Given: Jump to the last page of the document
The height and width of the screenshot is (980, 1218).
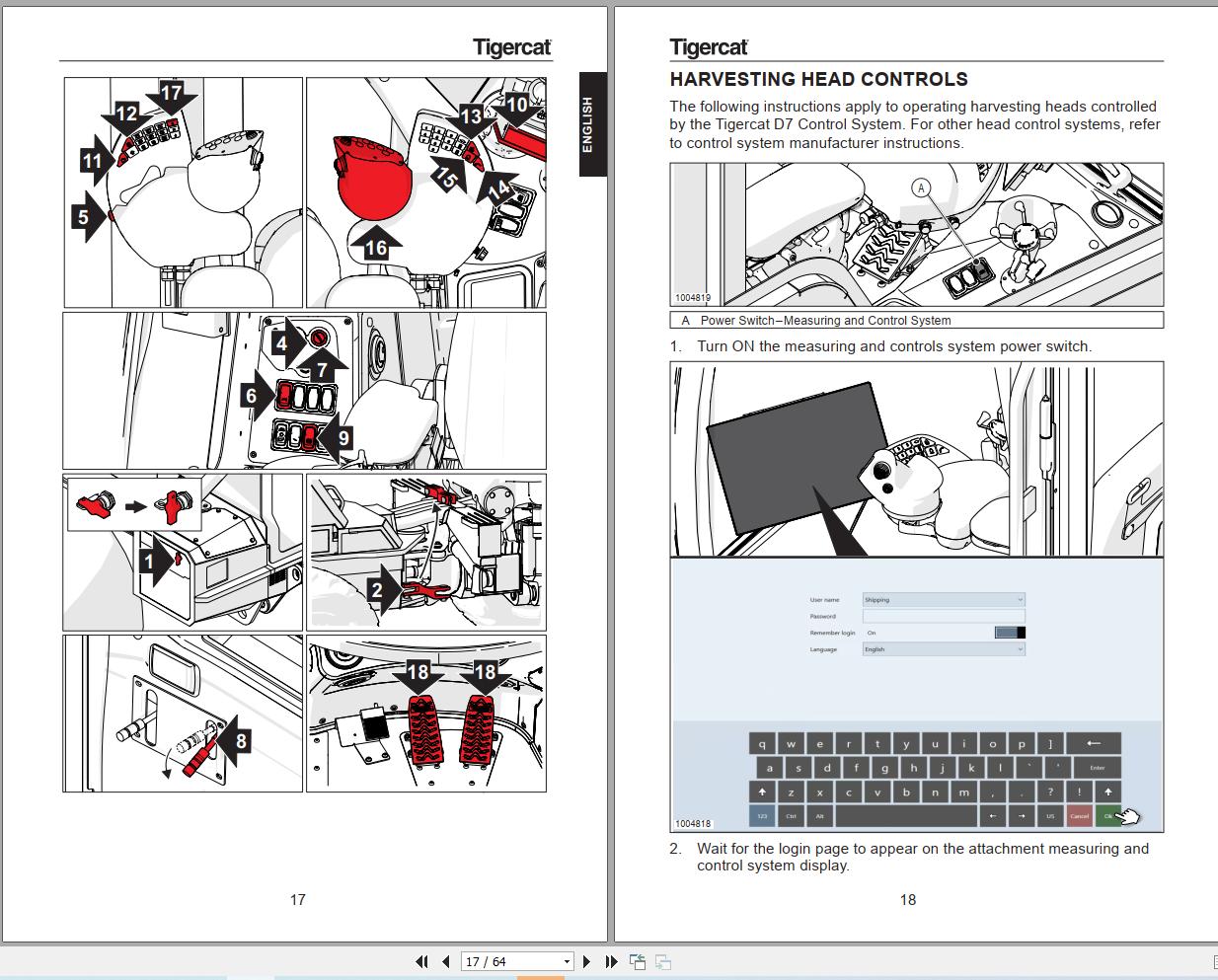Looking at the screenshot, I should pyautogui.click(x=611, y=961).
